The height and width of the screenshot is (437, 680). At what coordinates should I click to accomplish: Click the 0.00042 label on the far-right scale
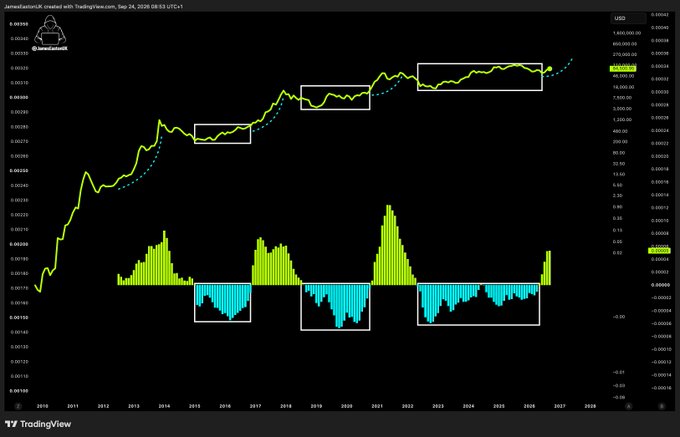[659, 15]
